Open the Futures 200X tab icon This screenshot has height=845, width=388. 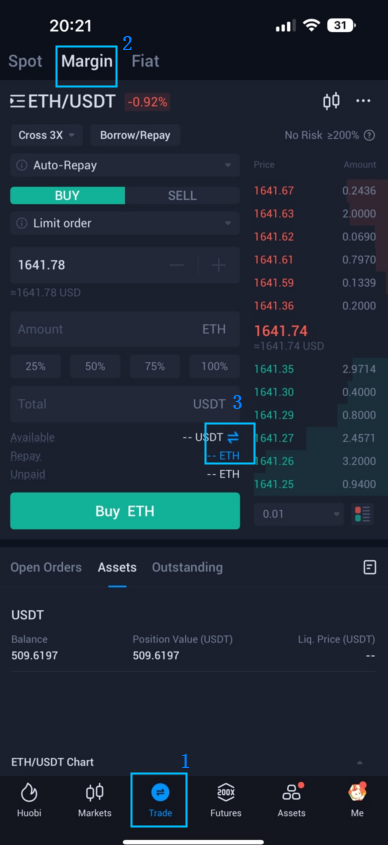(226, 792)
